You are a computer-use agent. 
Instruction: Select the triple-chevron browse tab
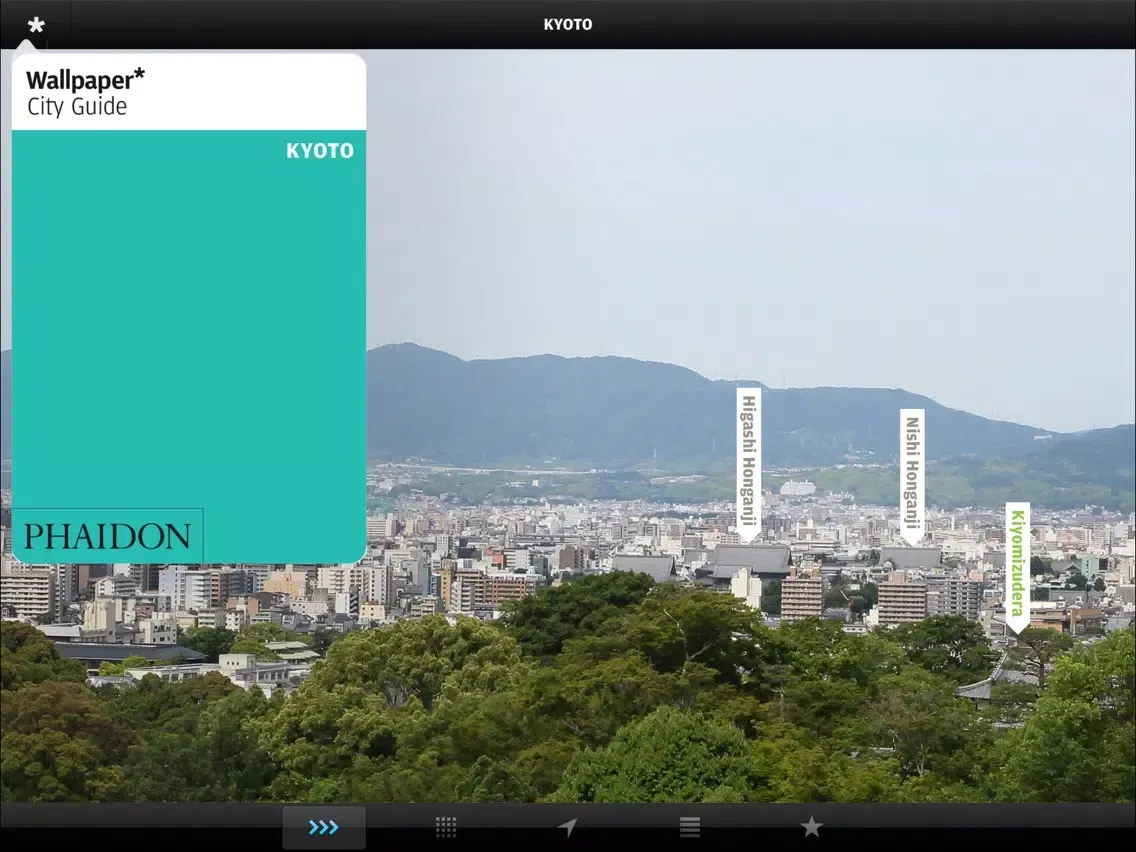coord(324,827)
